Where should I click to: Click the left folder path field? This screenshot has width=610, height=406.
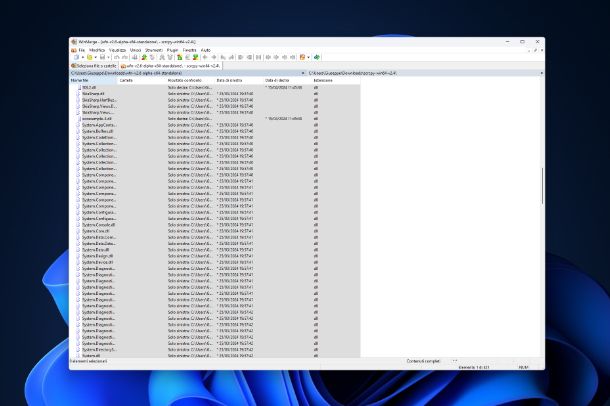(x=186, y=73)
